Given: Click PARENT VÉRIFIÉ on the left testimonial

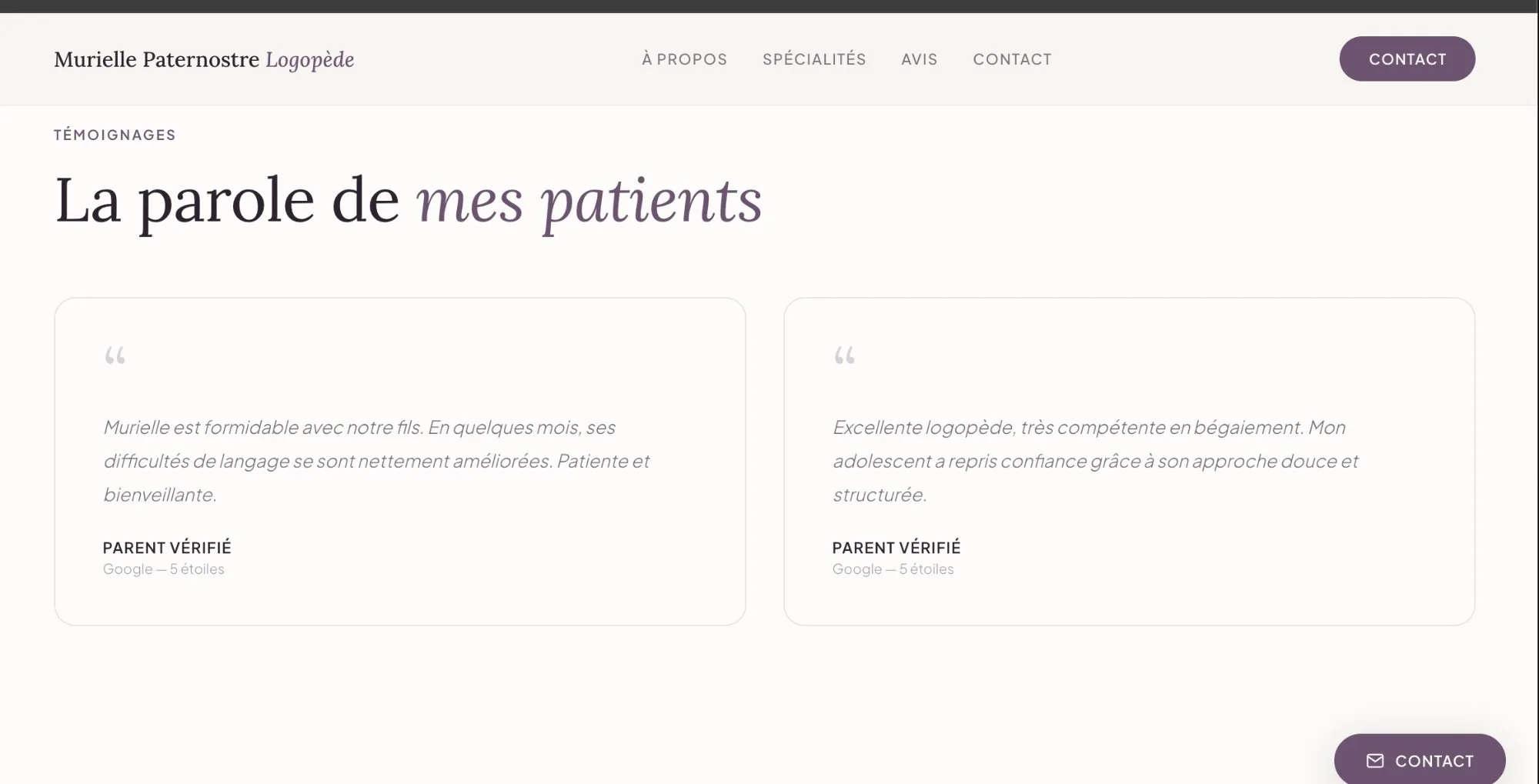Looking at the screenshot, I should tap(167, 548).
